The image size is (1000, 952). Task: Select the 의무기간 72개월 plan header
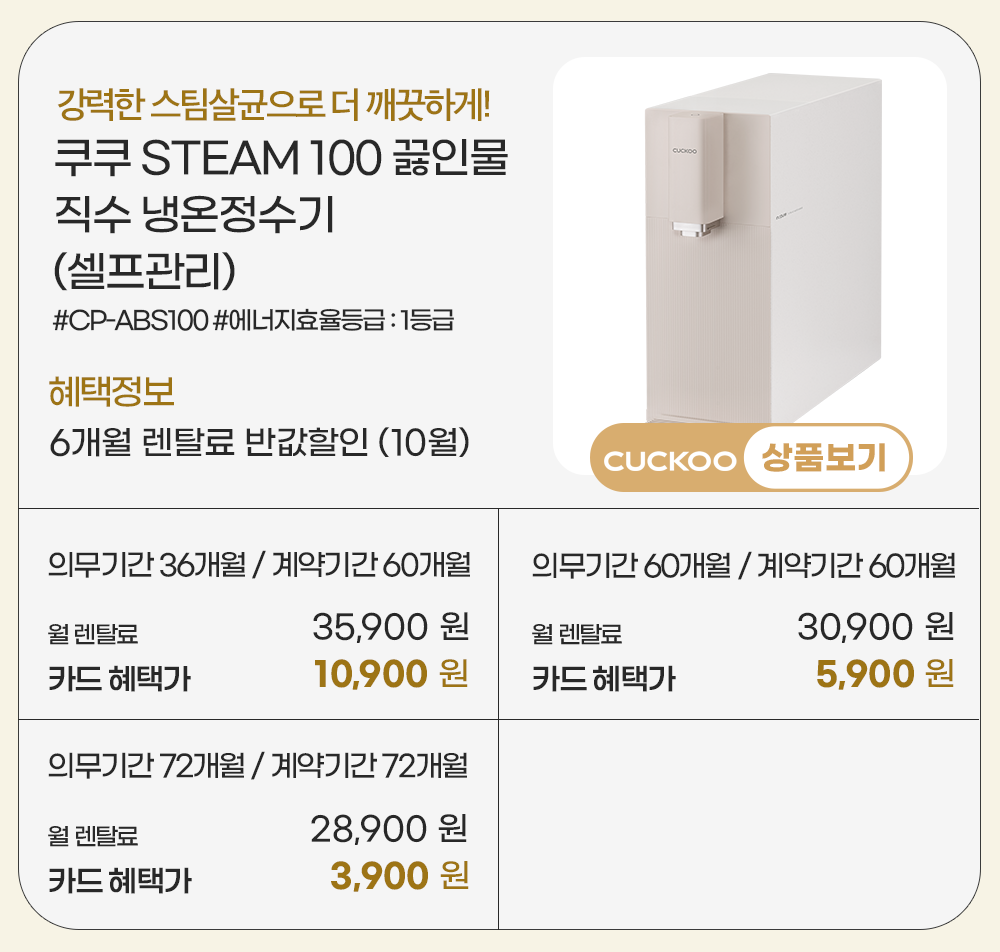tap(258, 766)
